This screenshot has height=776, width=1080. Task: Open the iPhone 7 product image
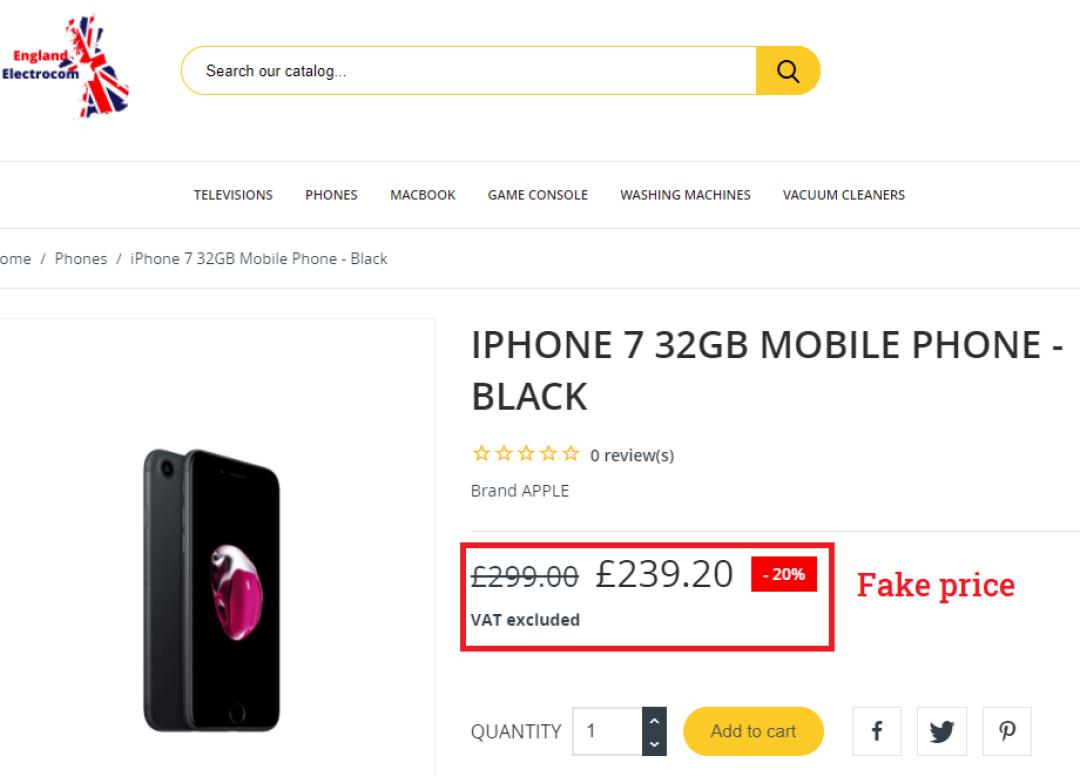[212, 590]
